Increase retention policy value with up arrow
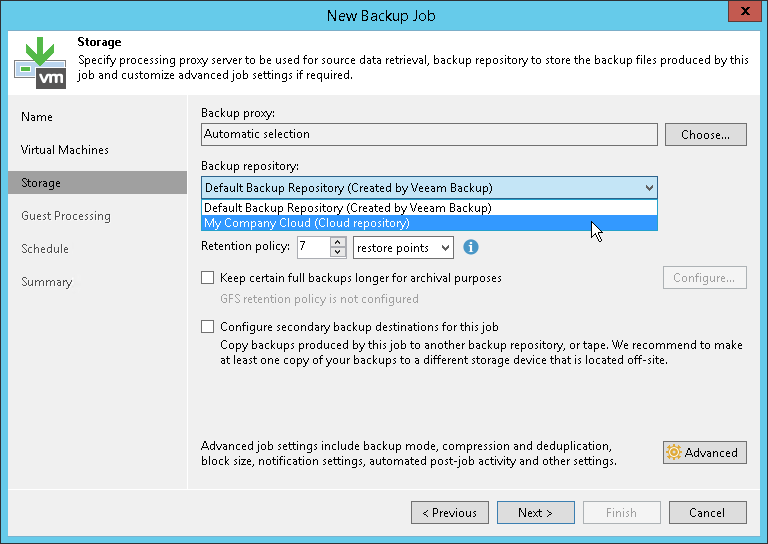 (x=338, y=242)
